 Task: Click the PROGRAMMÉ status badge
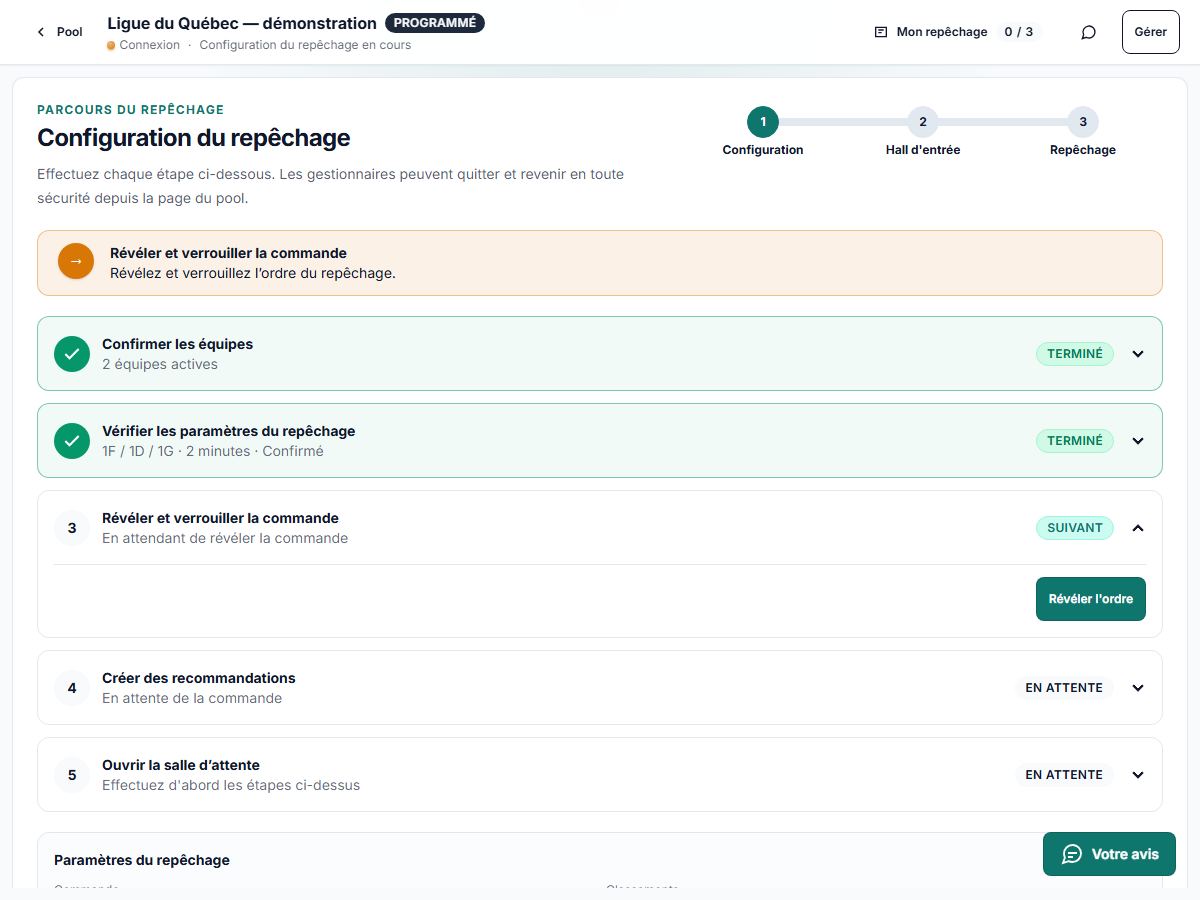coord(435,22)
